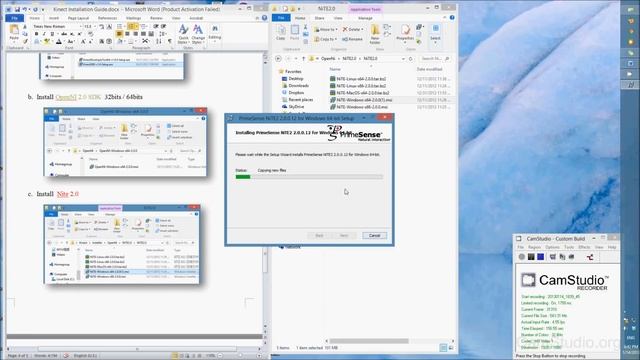
Task: Toggle Bold formatting in Word
Action: point(36,34)
